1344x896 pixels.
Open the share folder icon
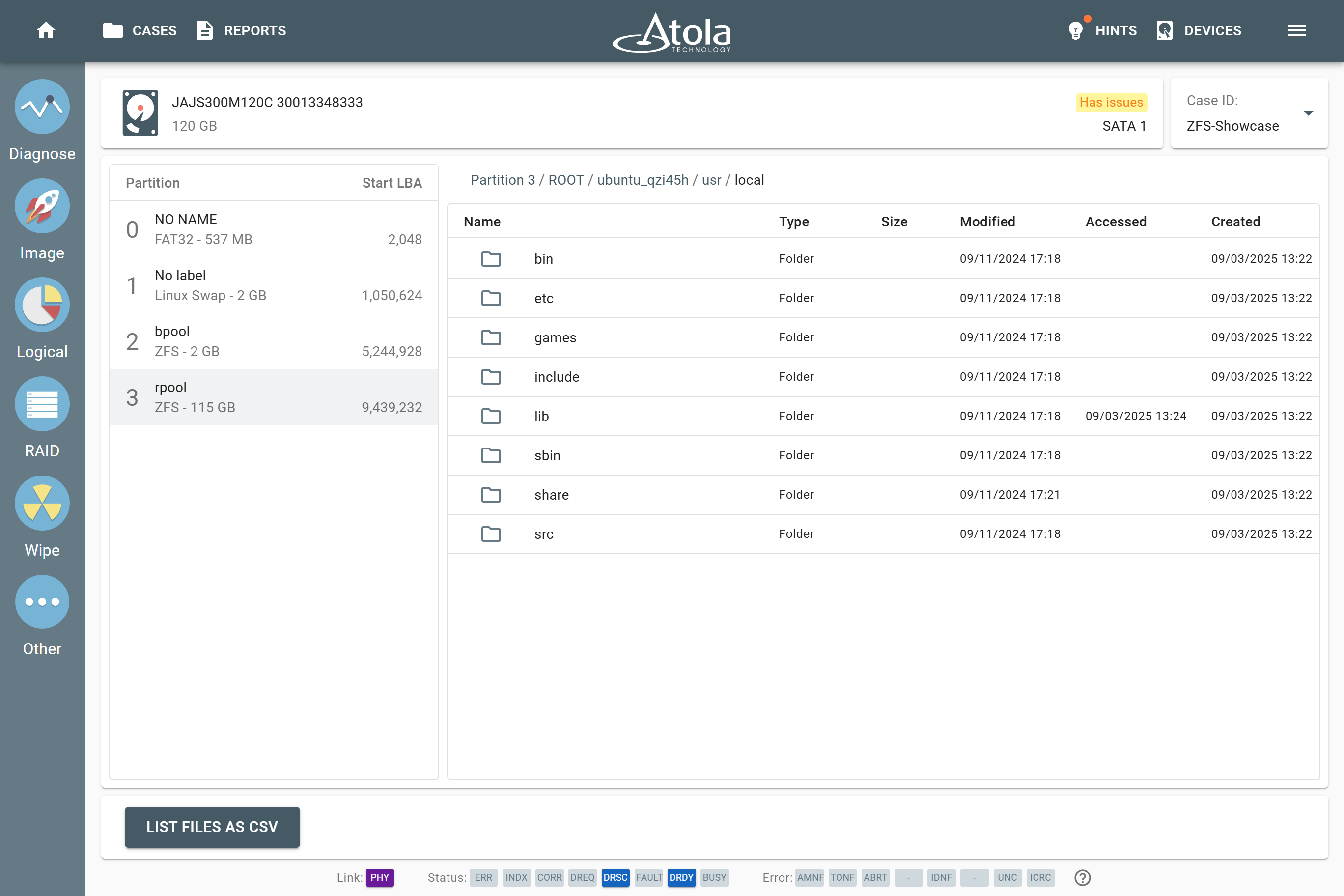click(491, 495)
